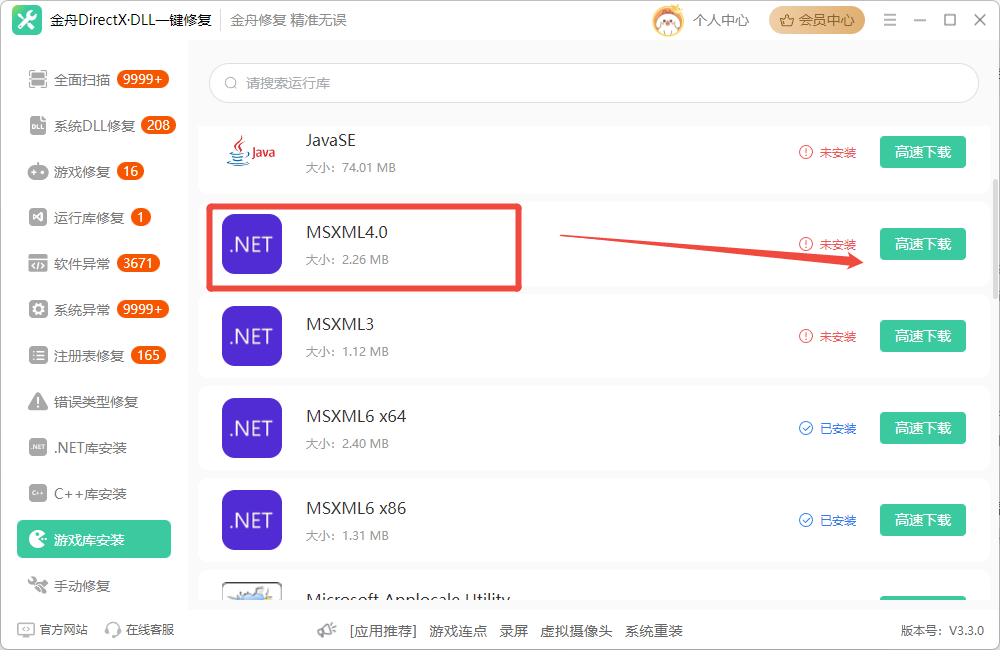The image size is (1000, 650).
Task: Open 游戏连点 recommended app link
Action: point(458,631)
